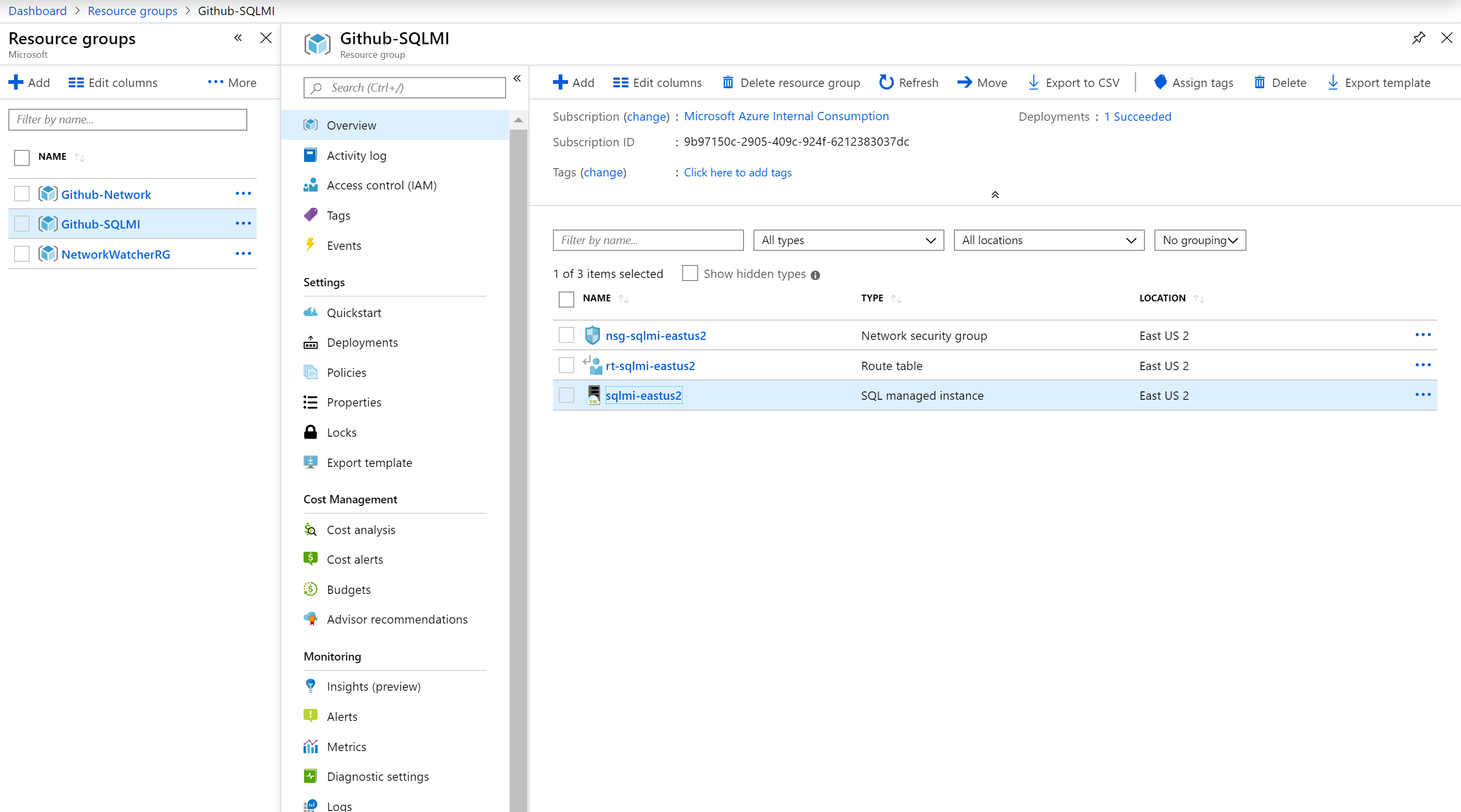The width and height of the screenshot is (1461, 812).
Task: Enable Show hidden types checkbox
Action: coord(690,273)
